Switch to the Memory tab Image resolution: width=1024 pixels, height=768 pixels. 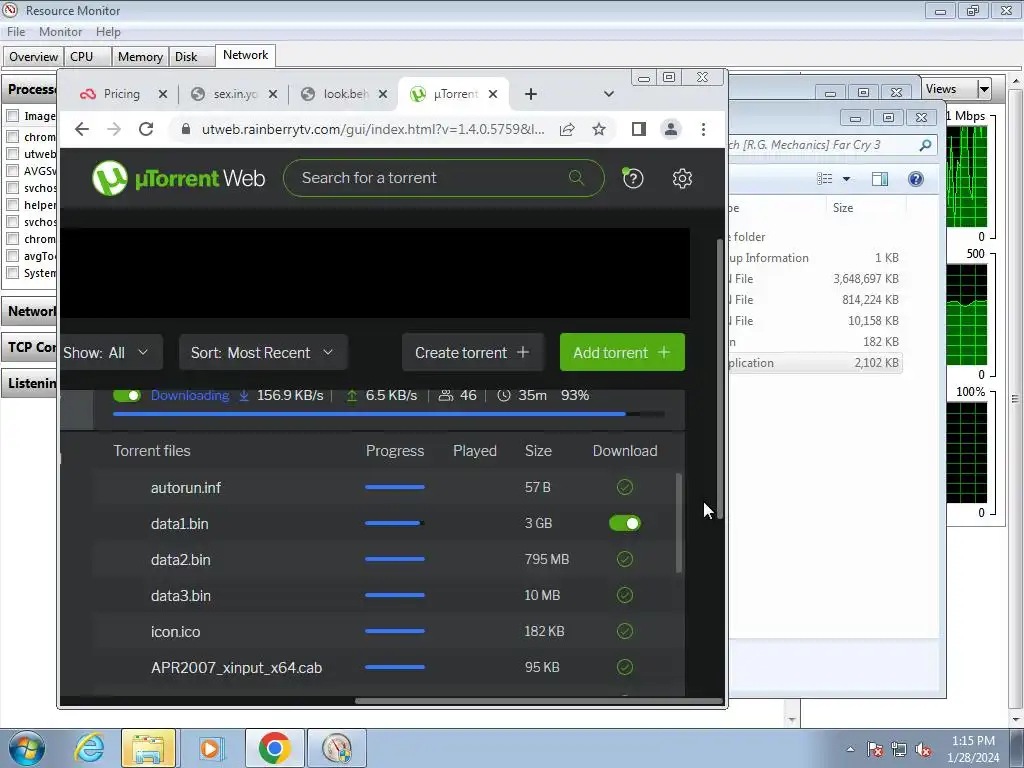[140, 57]
